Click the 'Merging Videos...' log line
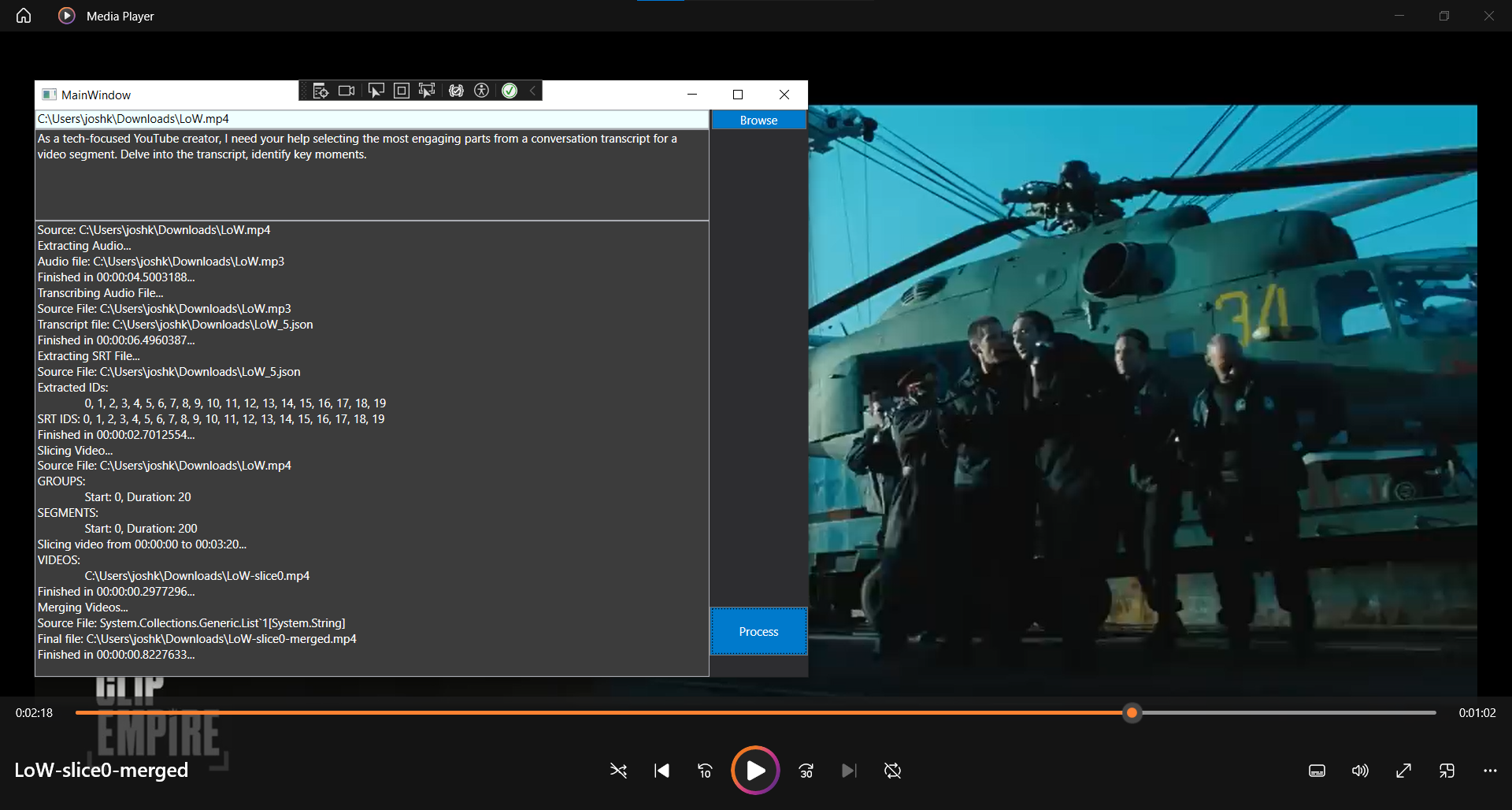1512x810 pixels. tap(83, 607)
